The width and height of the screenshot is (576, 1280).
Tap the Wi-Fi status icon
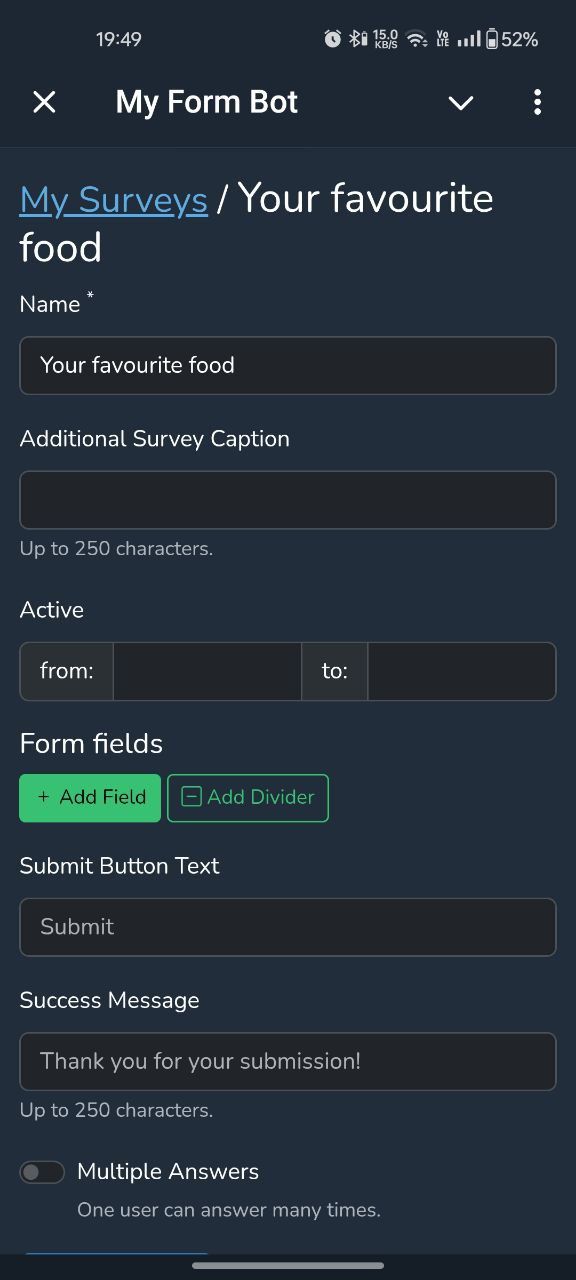416,40
